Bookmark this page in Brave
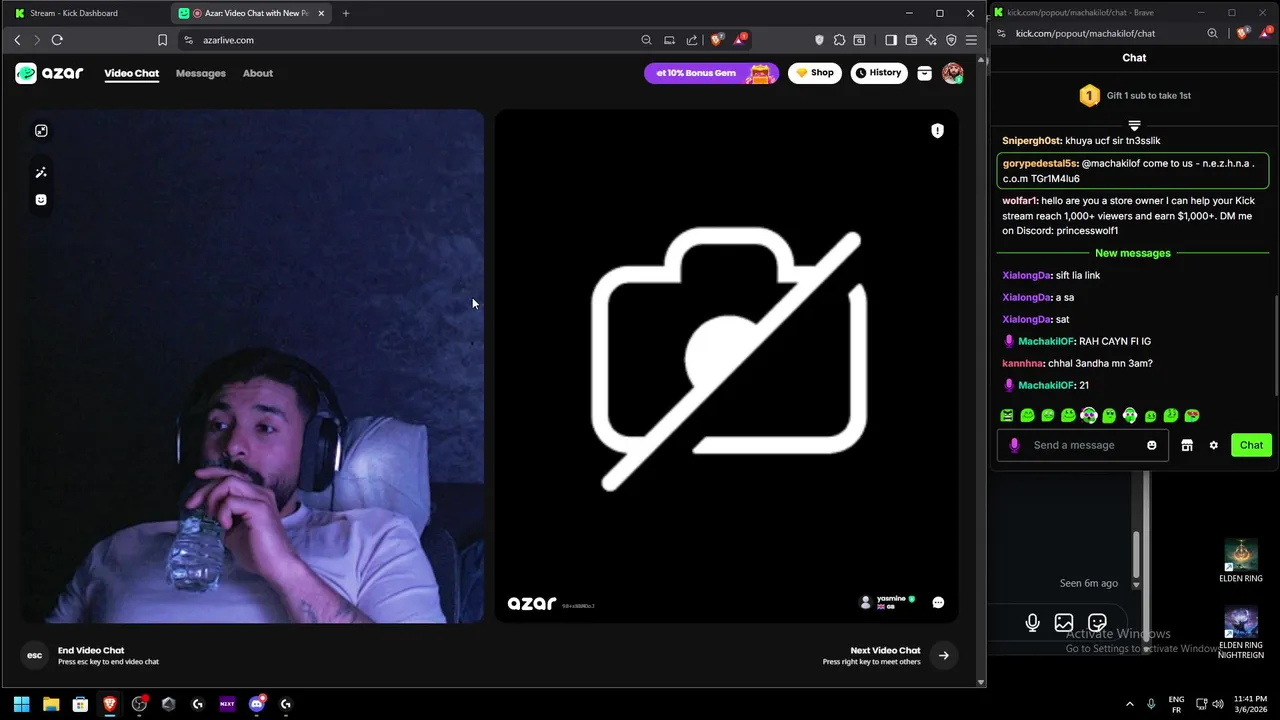 coord(162,40)
